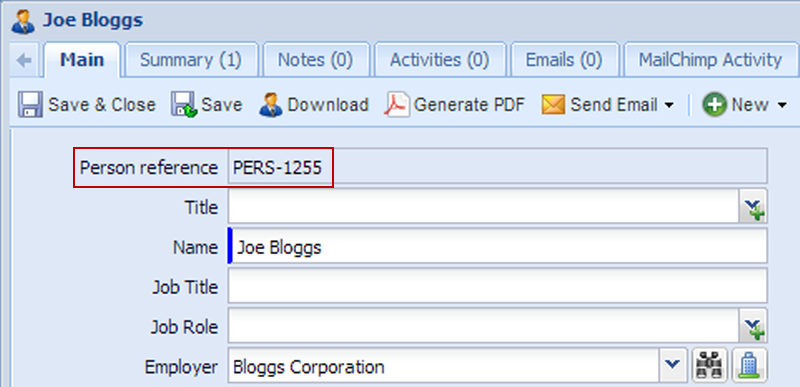Click the Job Role input field

tap(483, 326)
